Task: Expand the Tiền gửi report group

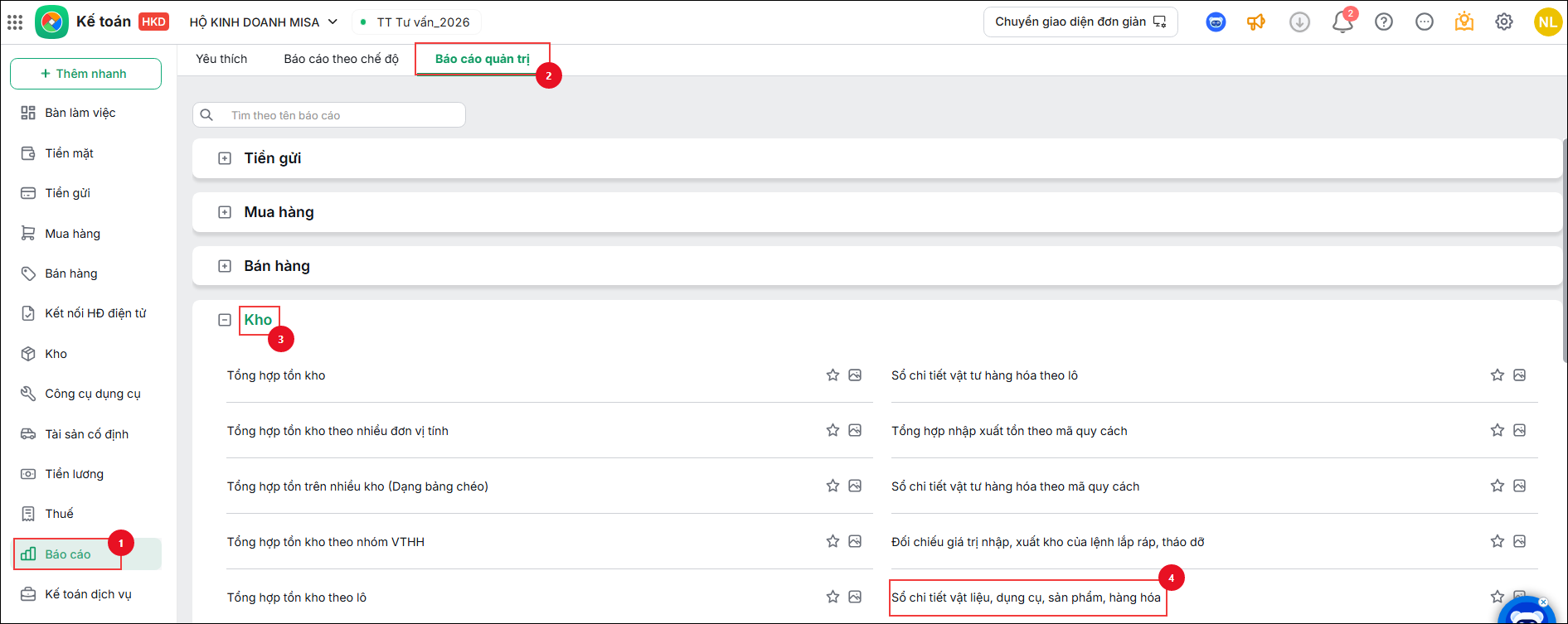Action: 225,158
